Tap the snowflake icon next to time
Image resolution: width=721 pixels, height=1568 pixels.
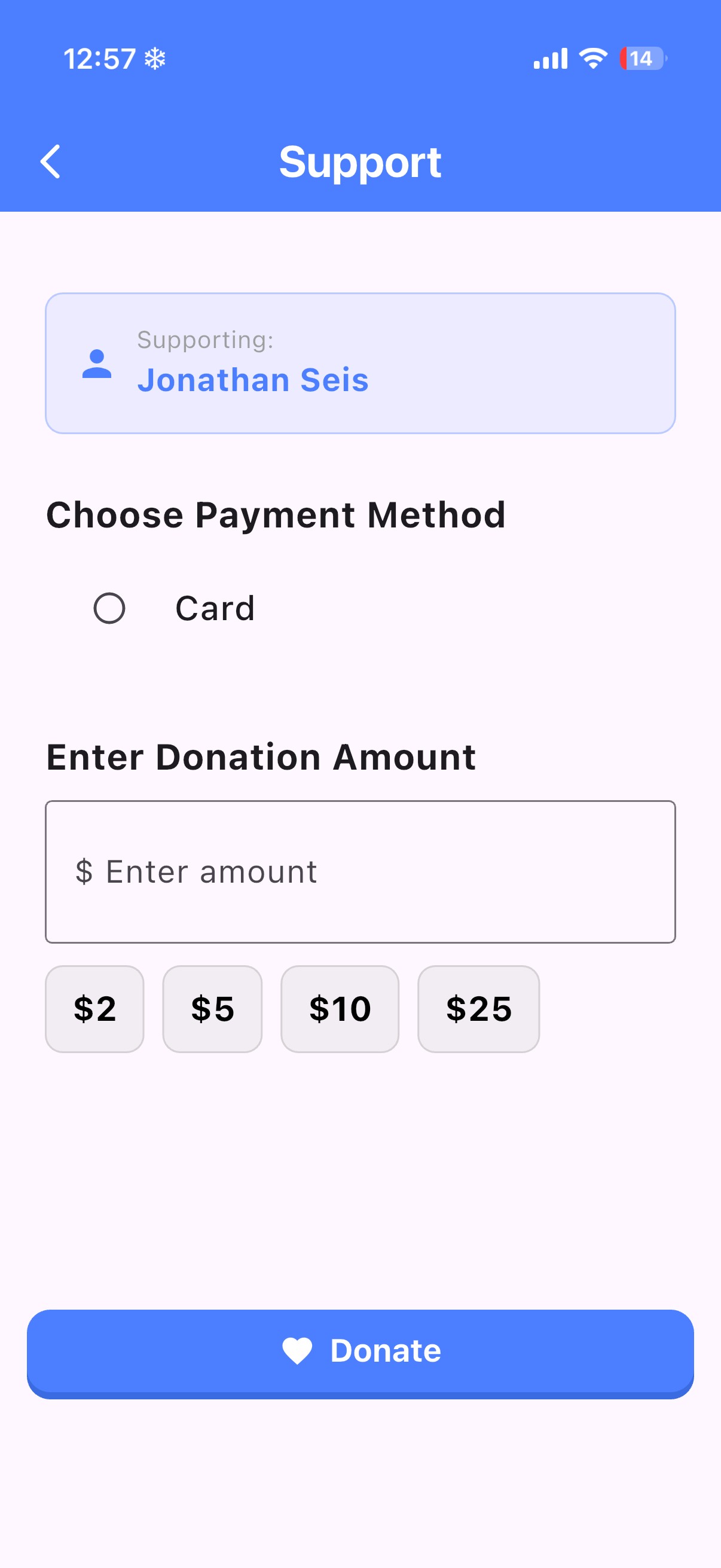[x=155, y=59]
